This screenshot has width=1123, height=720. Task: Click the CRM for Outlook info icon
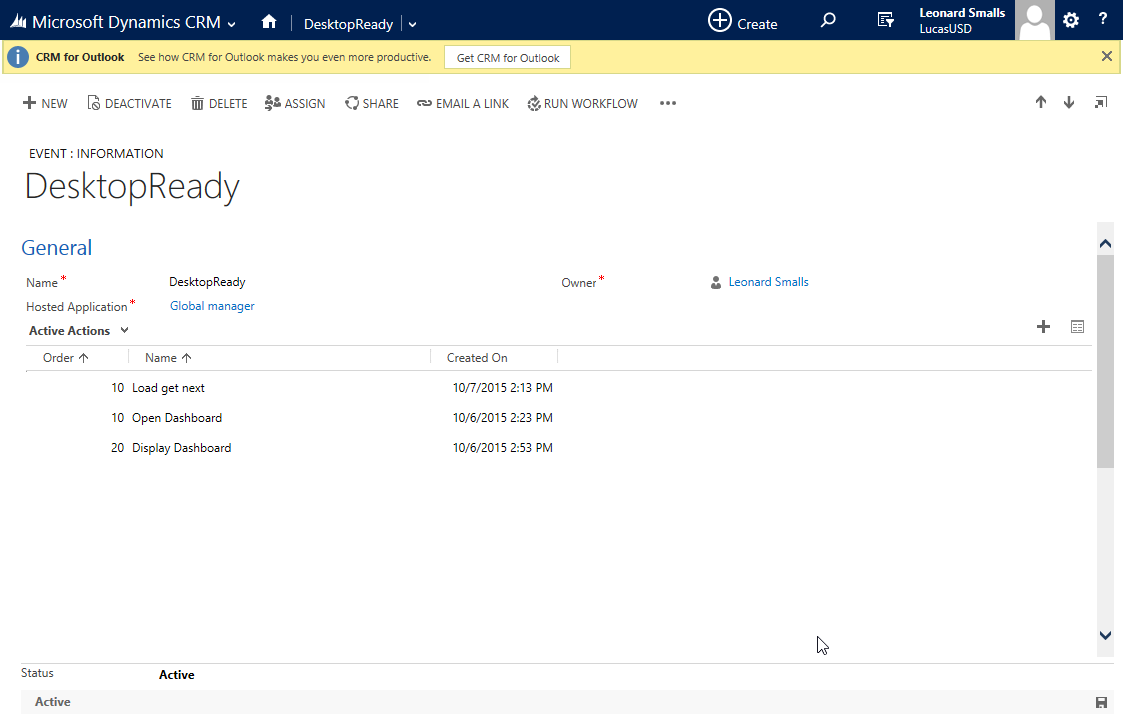pyautogui.click(x=18, y=57)
